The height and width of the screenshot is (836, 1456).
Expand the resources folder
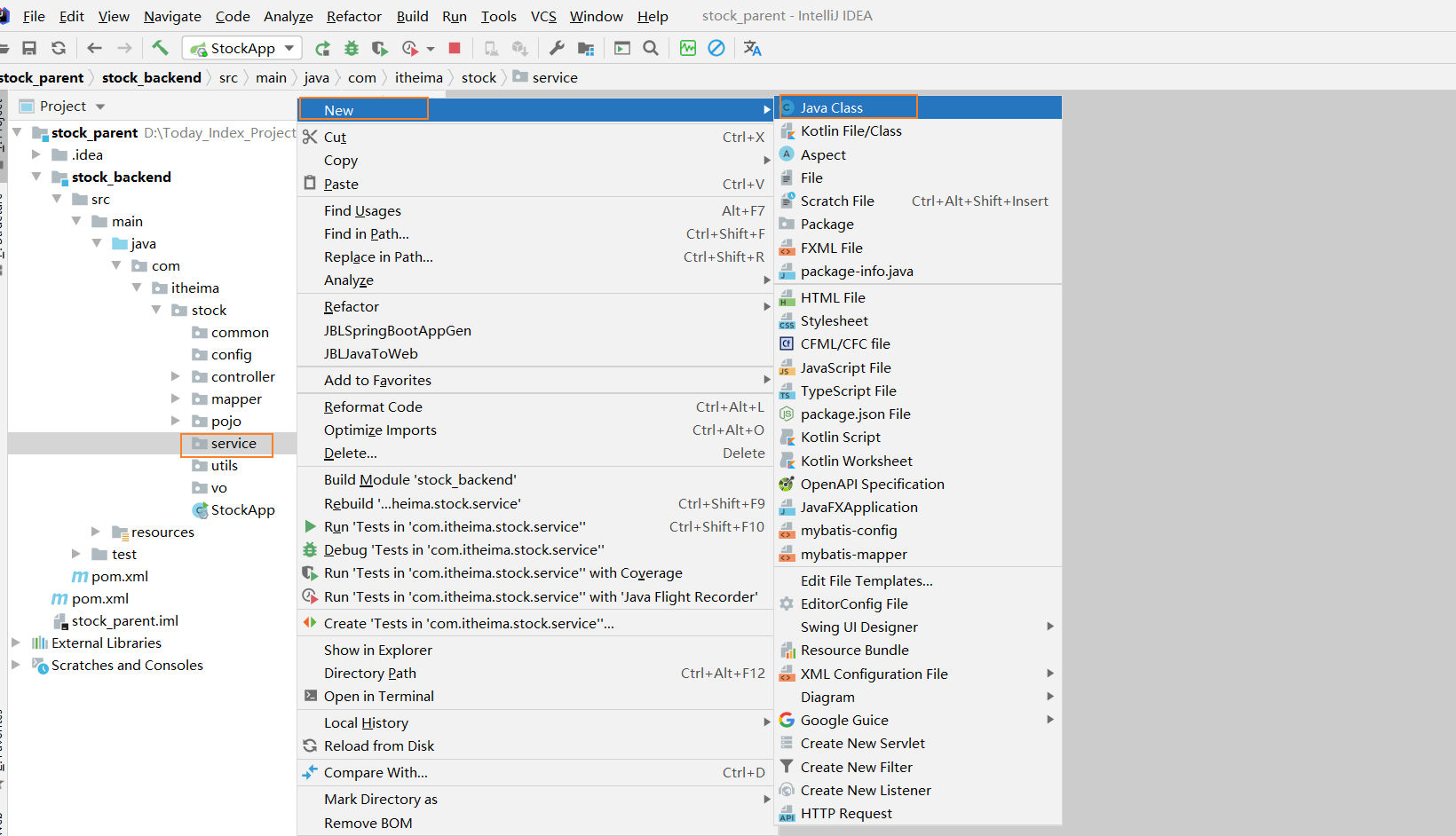96,532
